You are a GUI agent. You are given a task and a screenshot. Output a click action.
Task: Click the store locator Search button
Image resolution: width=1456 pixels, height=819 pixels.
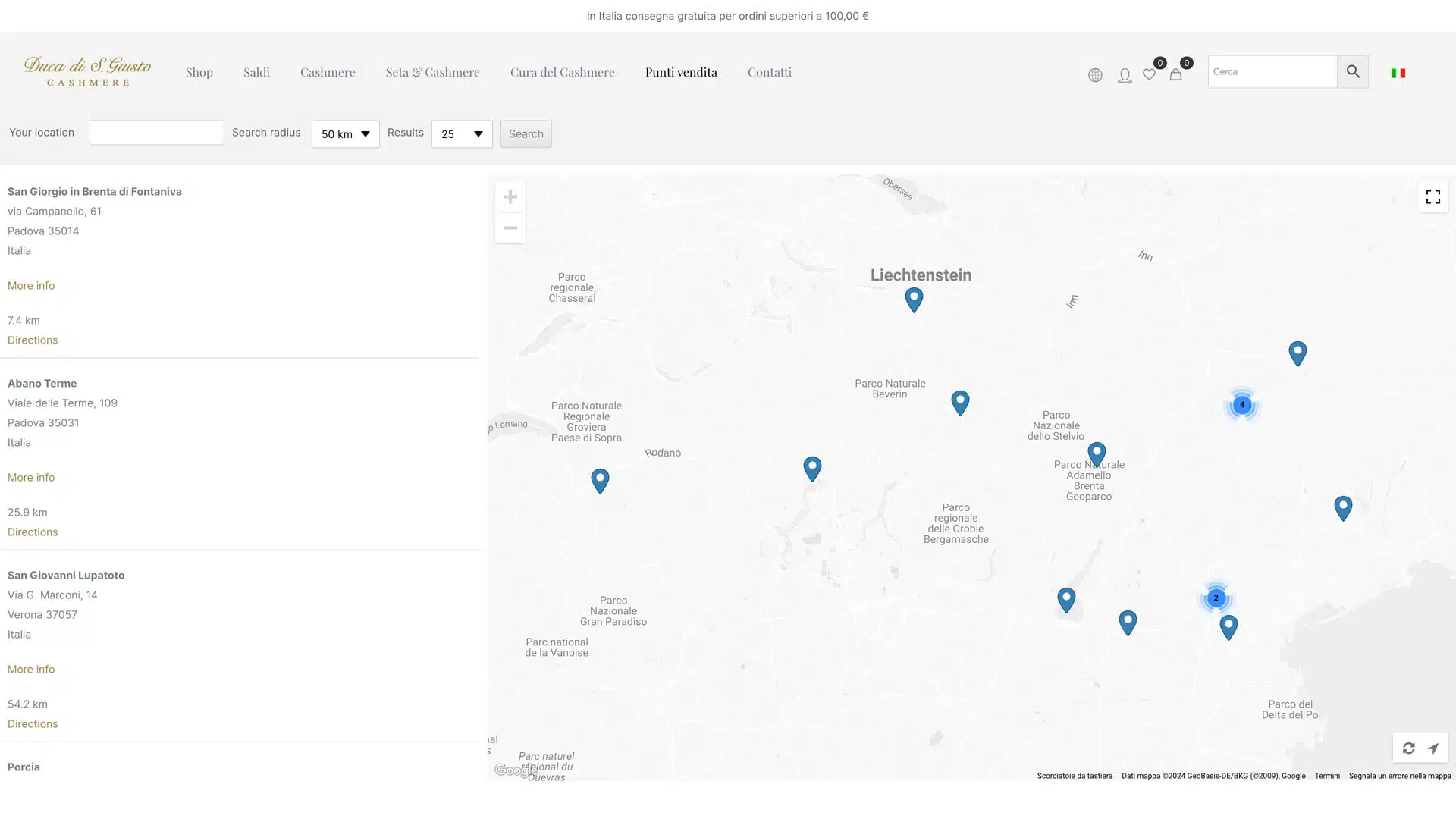(x=526, y=134)
